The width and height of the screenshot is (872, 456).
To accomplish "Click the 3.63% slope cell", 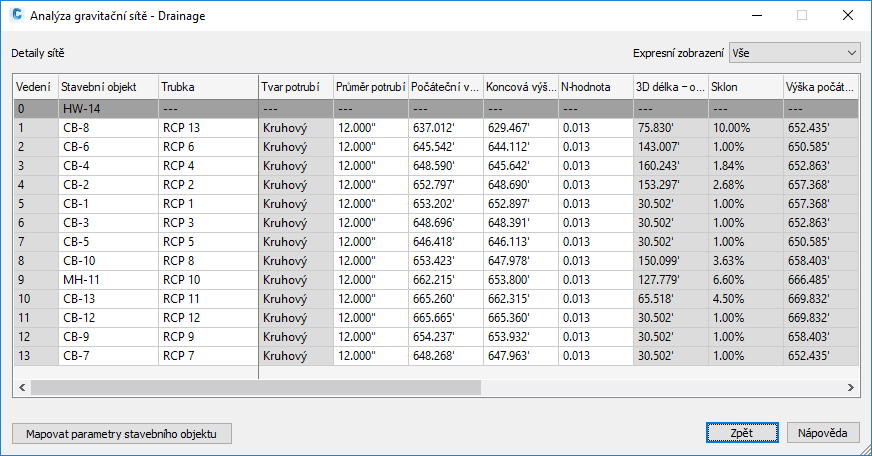I will click(x=746, y=261).
